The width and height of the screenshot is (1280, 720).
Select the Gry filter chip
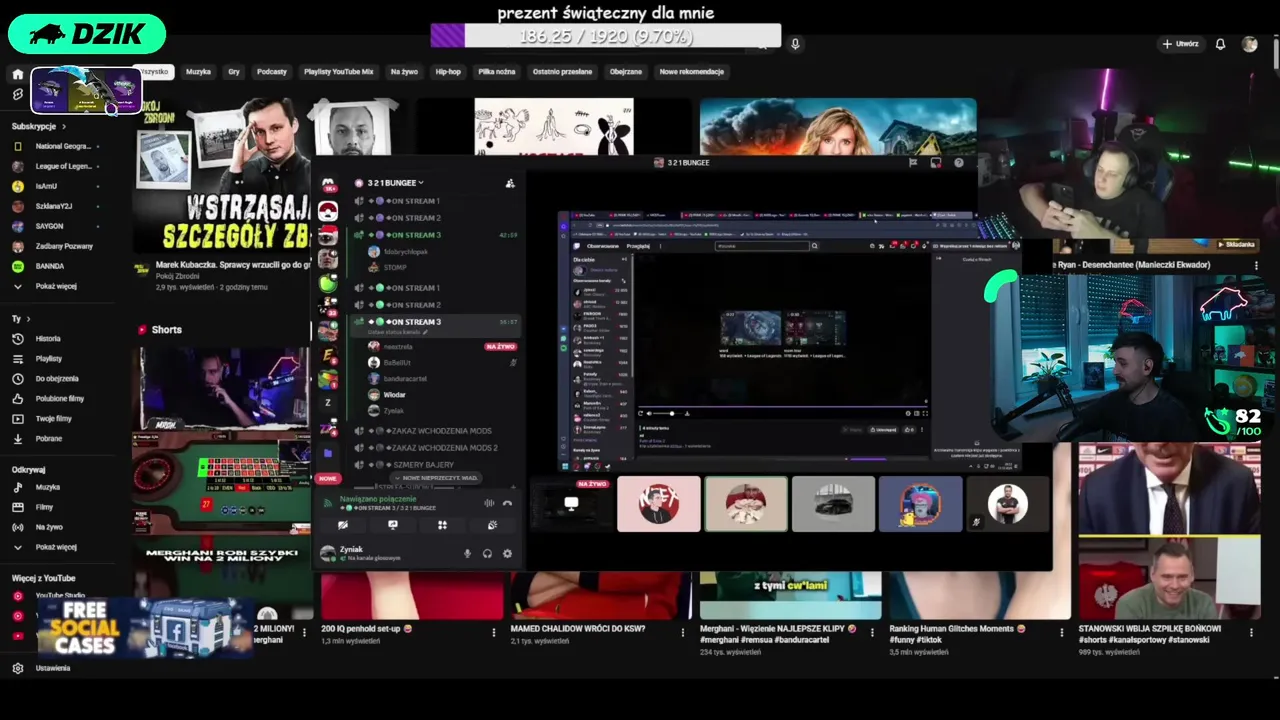(x=234, y=72)
